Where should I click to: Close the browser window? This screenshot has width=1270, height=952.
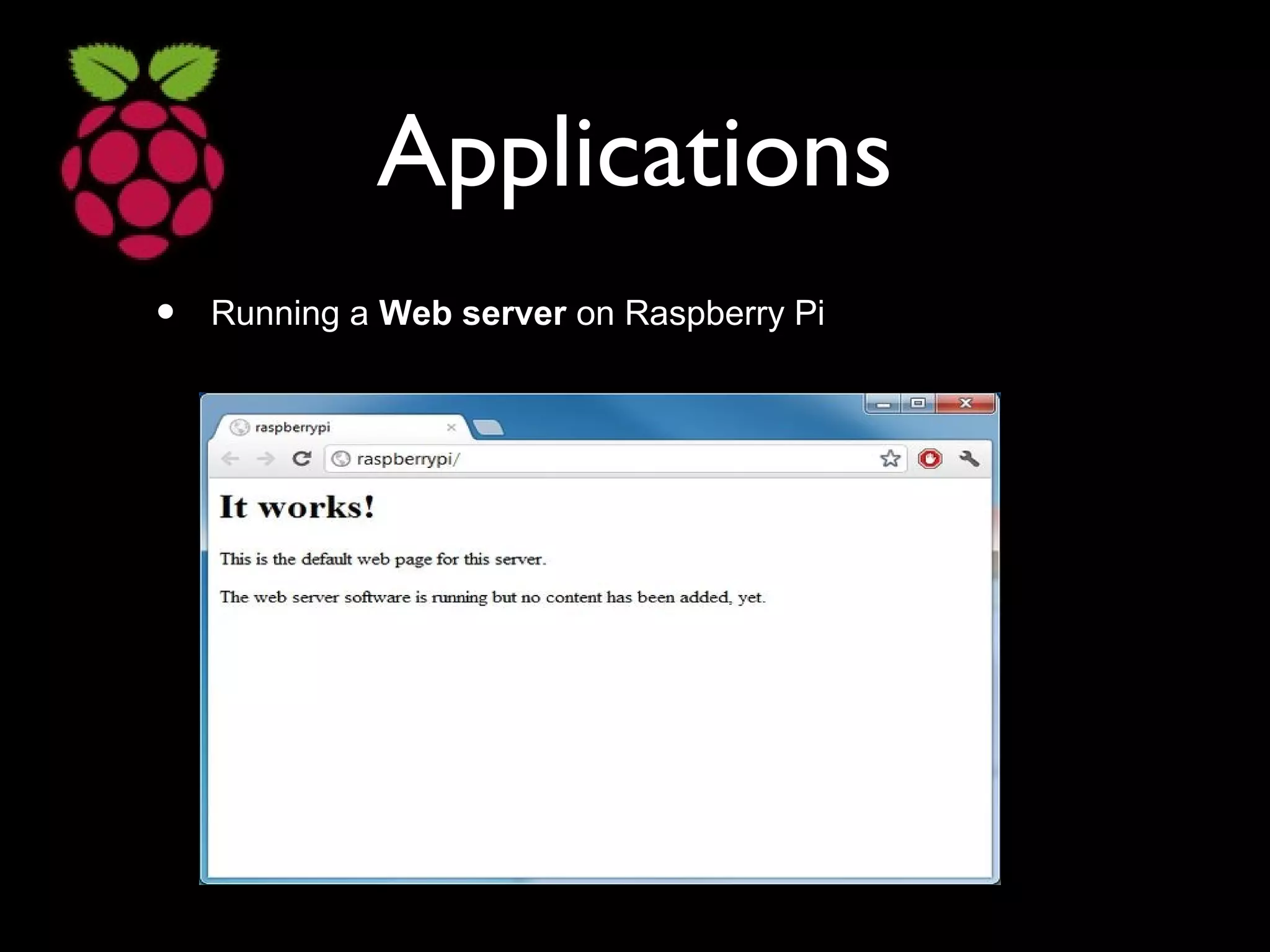click(x=965, y=403)
